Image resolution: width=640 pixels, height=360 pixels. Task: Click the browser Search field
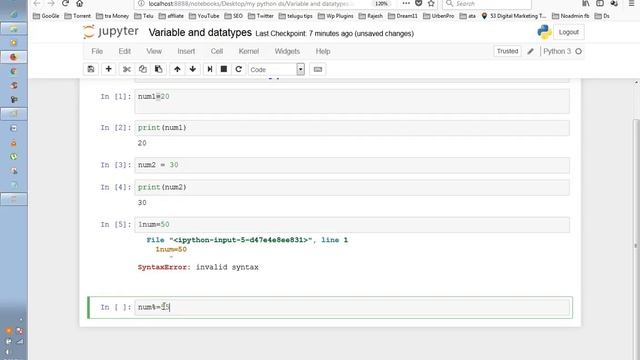[x=487, y=4]
